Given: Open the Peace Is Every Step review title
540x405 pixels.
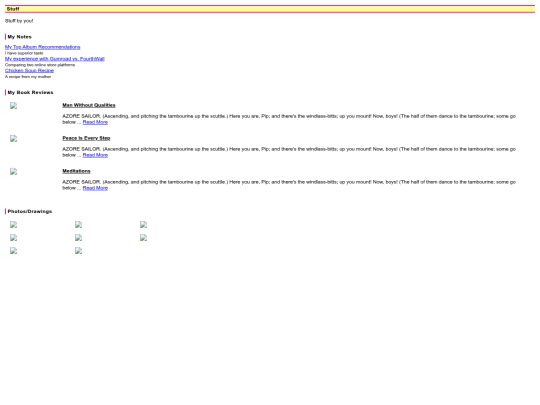Looking at the screenshot, I should (x=86, y=138).
